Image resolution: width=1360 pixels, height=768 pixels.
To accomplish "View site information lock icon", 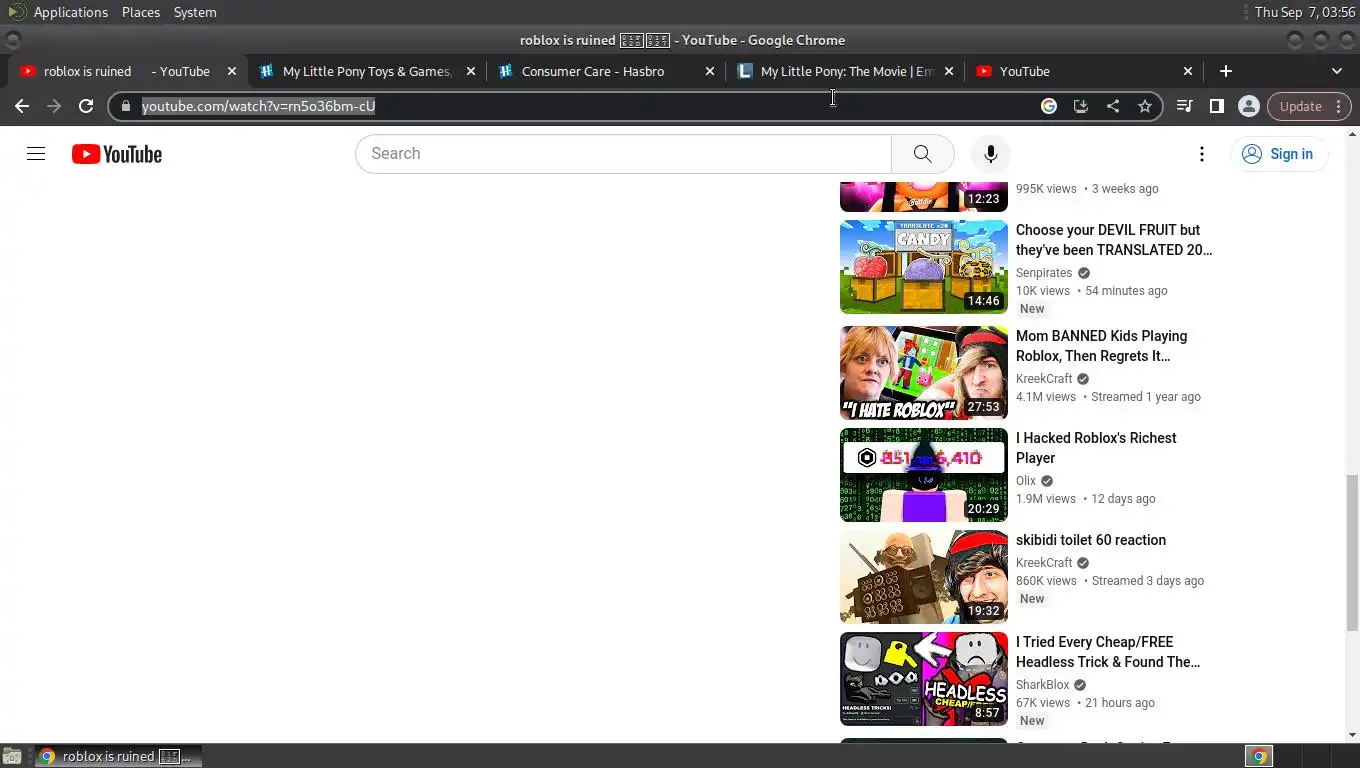I will tap(125, 106).
